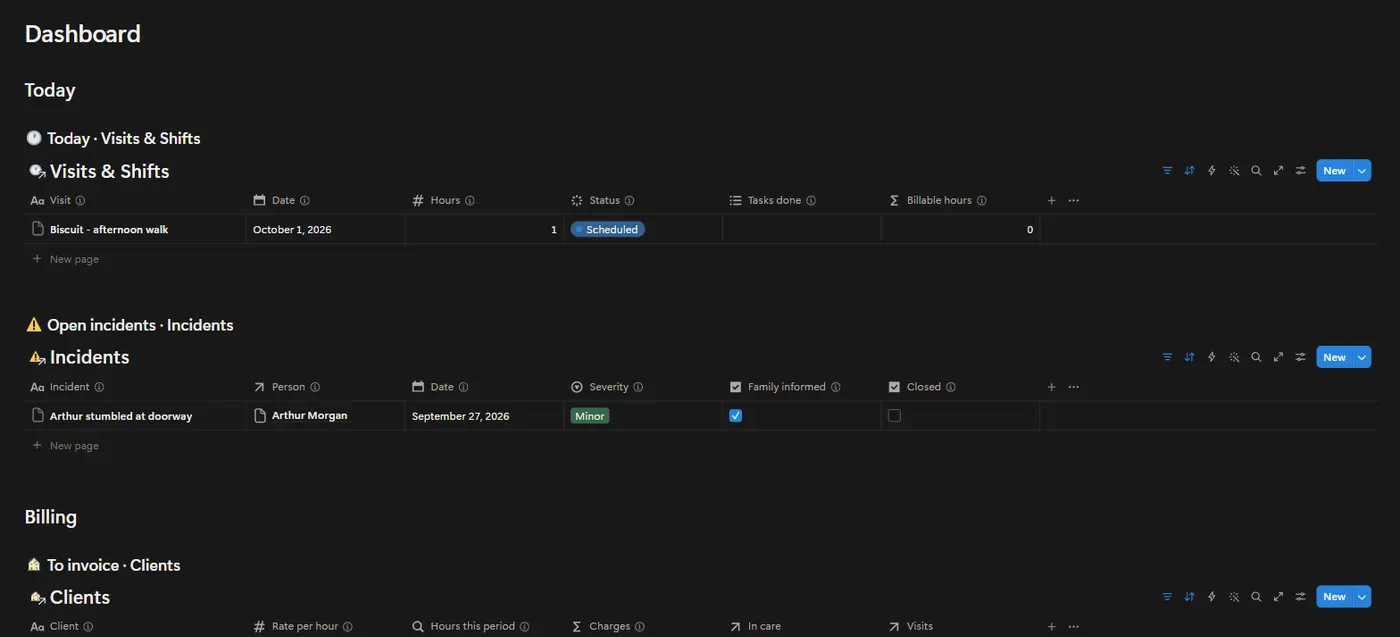1400x637 pixels.
Task: Open the Biscuit - afternoon walk row
Action: [109, 229]
